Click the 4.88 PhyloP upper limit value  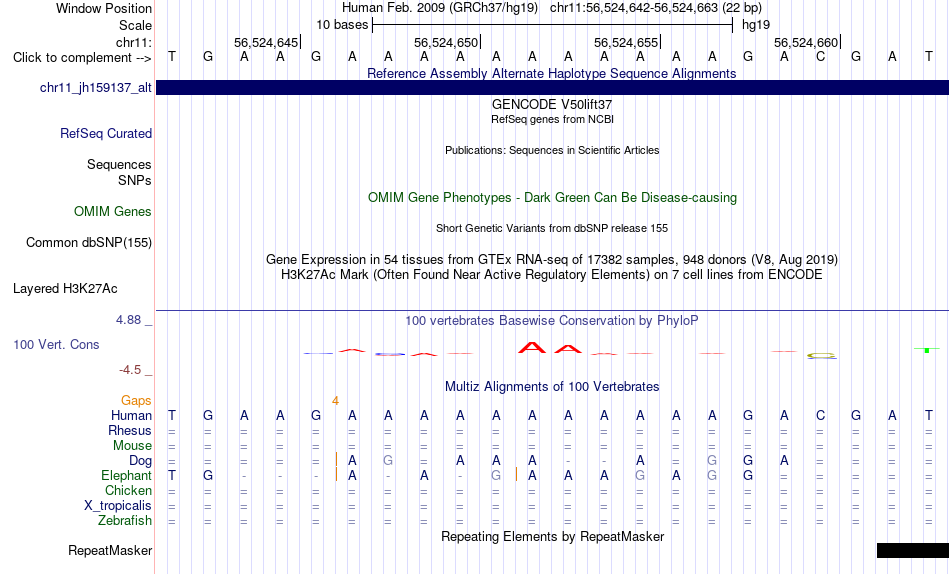tap(128, 319)
